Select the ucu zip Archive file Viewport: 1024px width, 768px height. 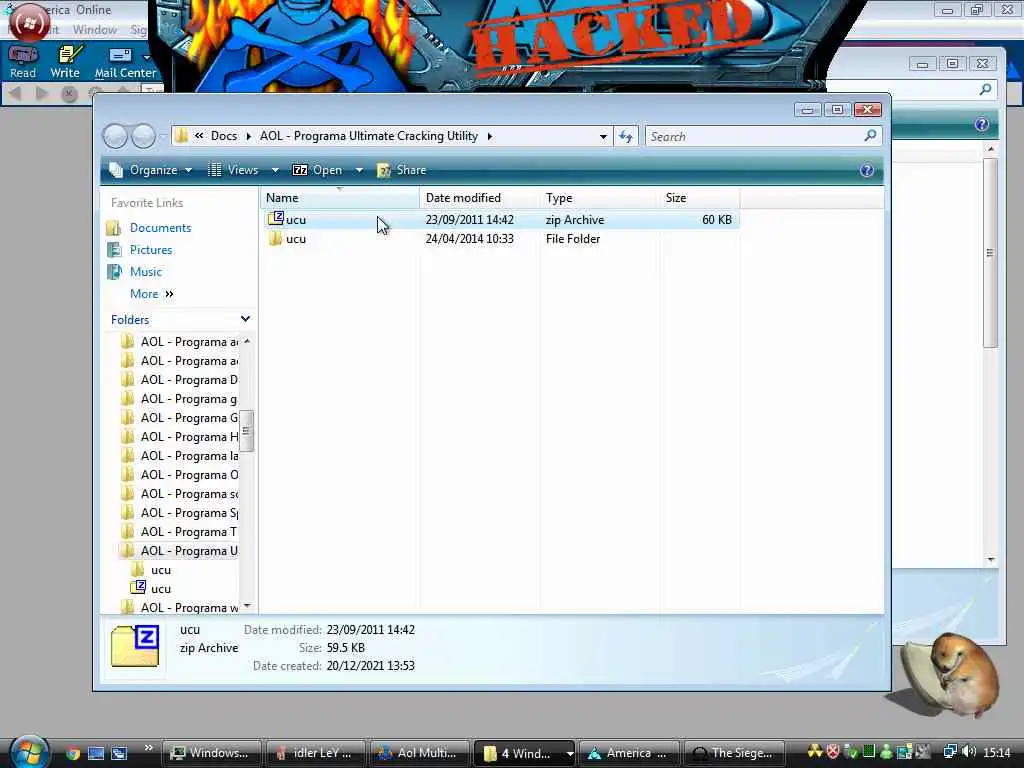(x=500, y=220)
